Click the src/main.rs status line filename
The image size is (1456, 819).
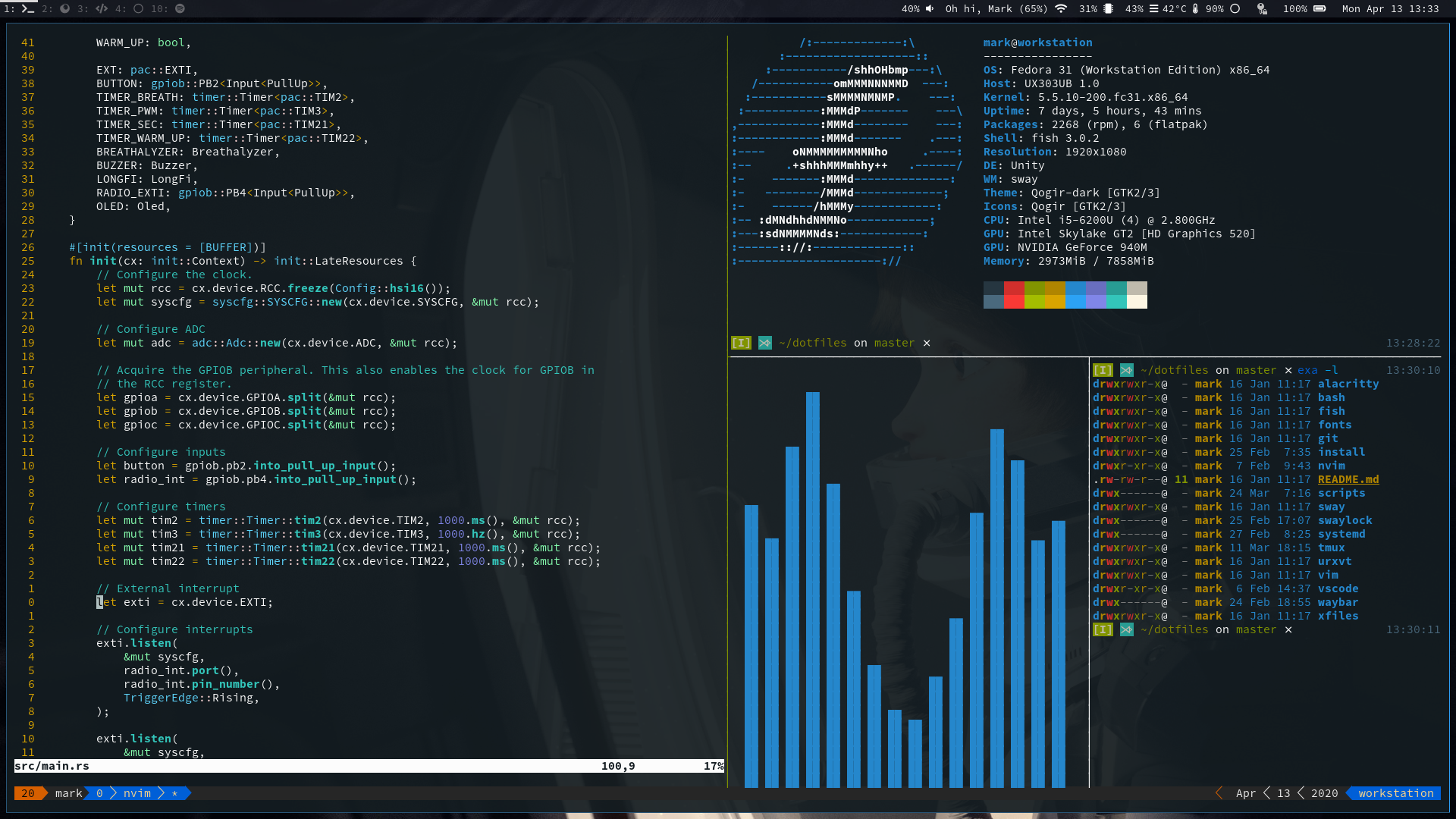52,766
